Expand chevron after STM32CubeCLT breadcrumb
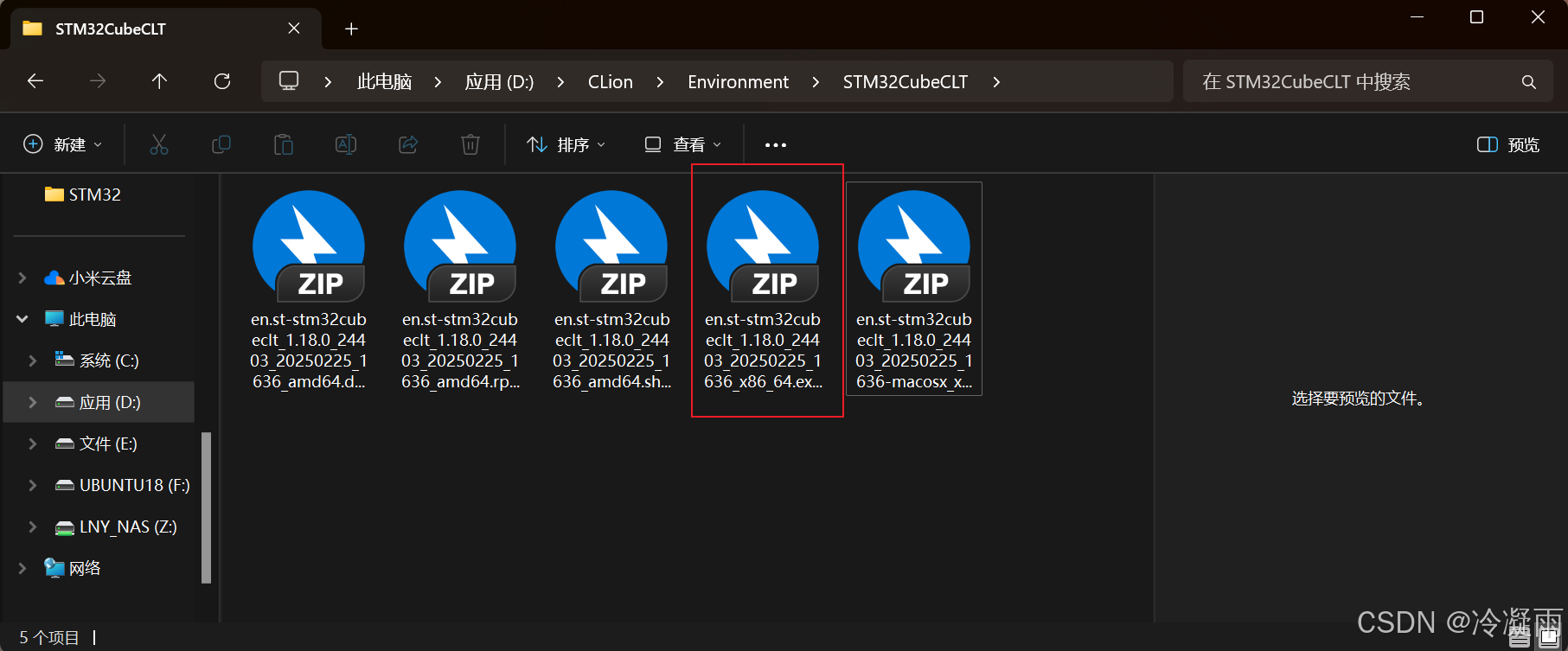The height and width of the screenshot is (651, 1568). pos(996,82)
